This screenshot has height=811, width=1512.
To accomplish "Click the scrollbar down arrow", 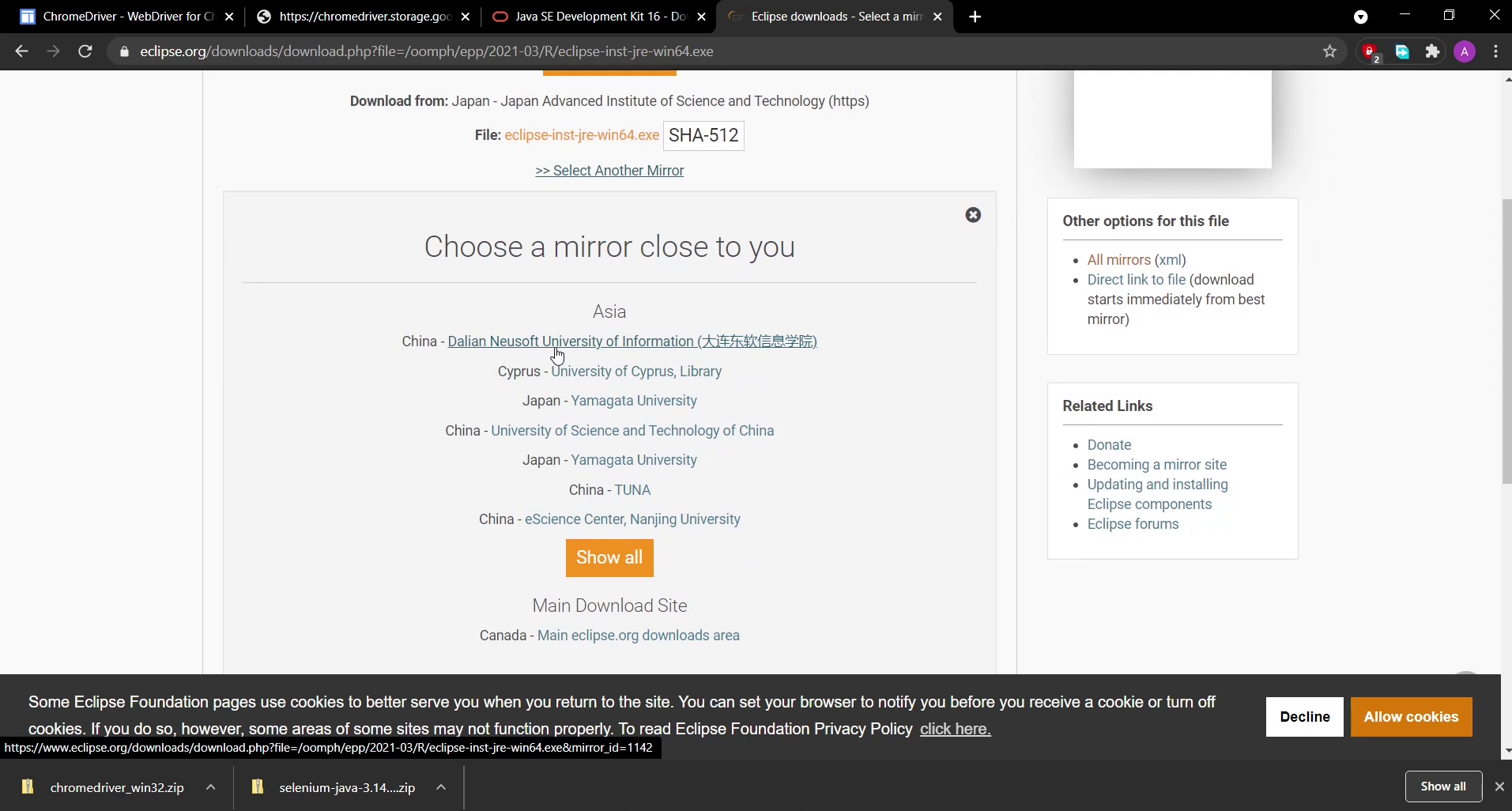I will pos(1506,750).
